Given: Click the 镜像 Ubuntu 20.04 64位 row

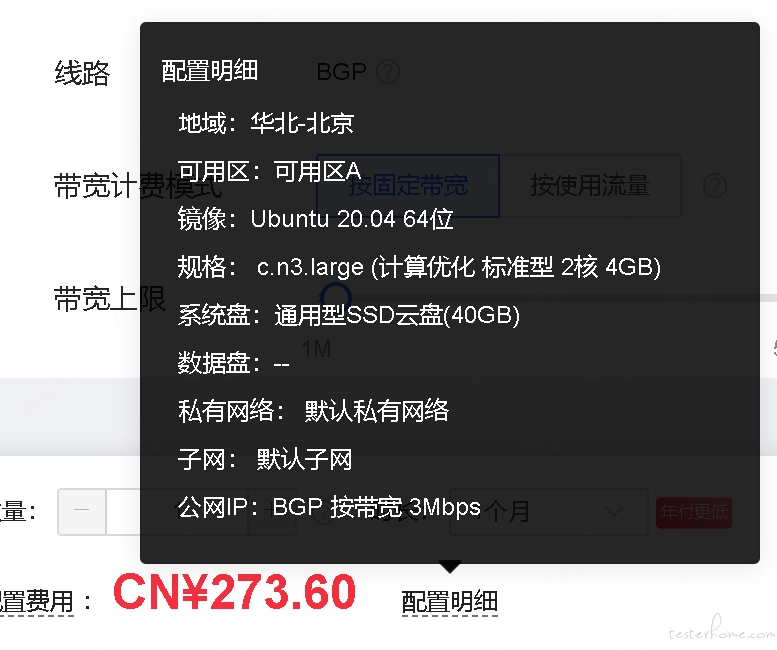Looking at the screenshot, I should pyautogui.click(x=316, y=218).
